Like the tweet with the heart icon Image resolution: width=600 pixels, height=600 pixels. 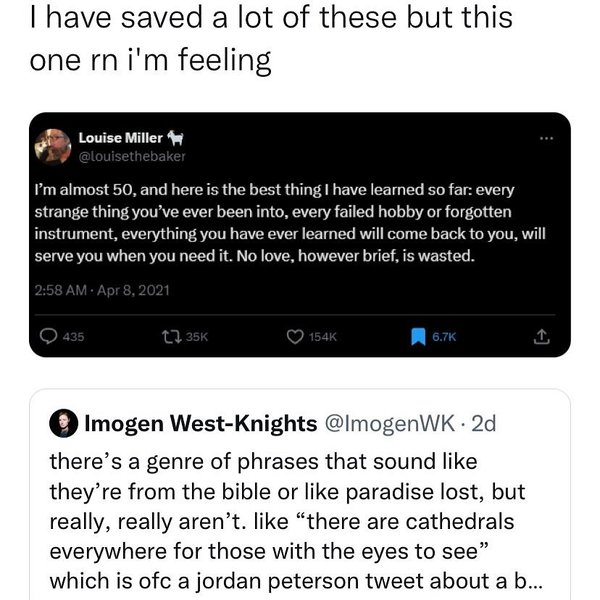295,338
